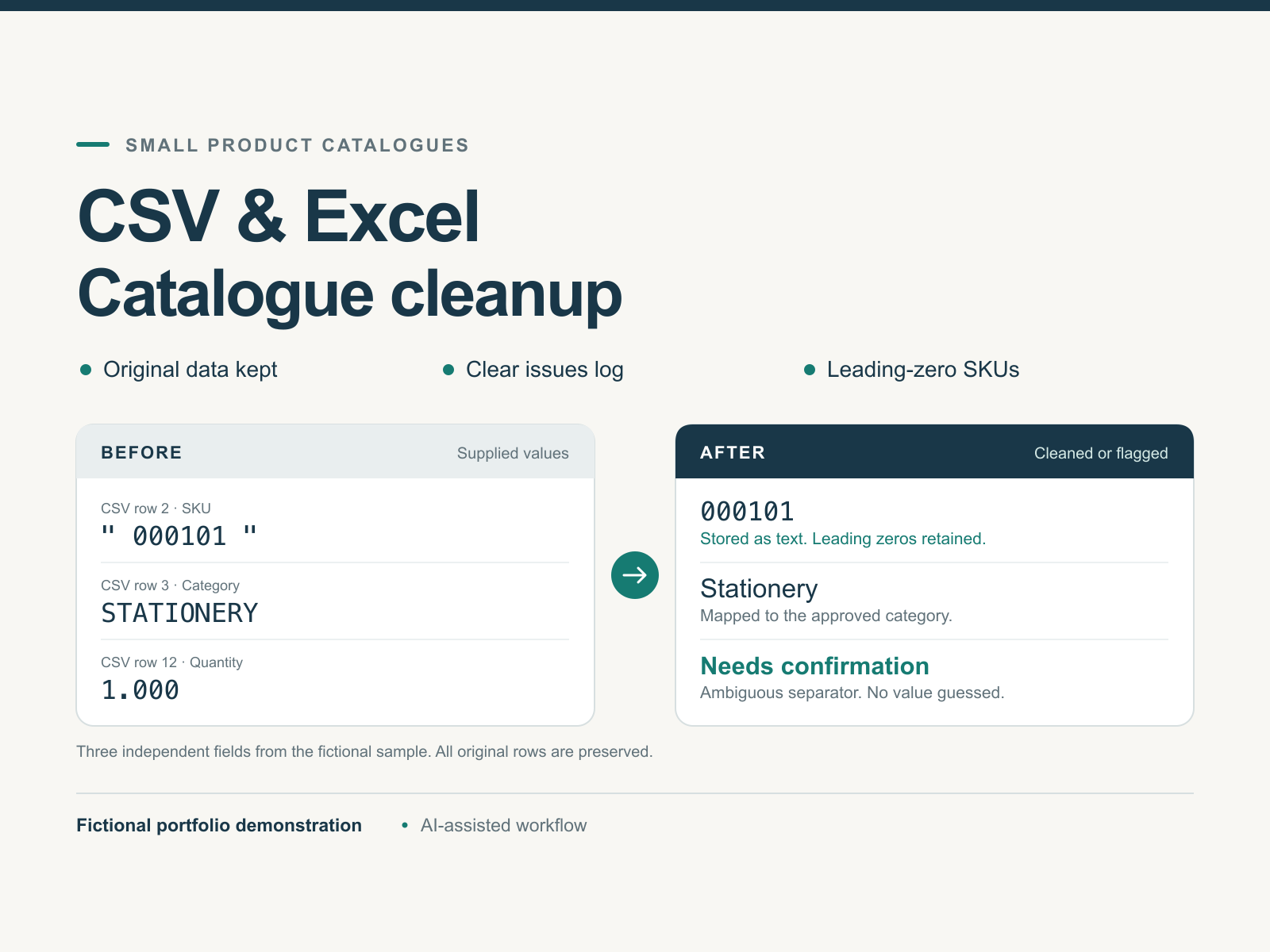This screenshot has height=952, width=1270.
Task: Select the 'Leading-zero SKUs' bullet text
Action: (x=923, y=370)
